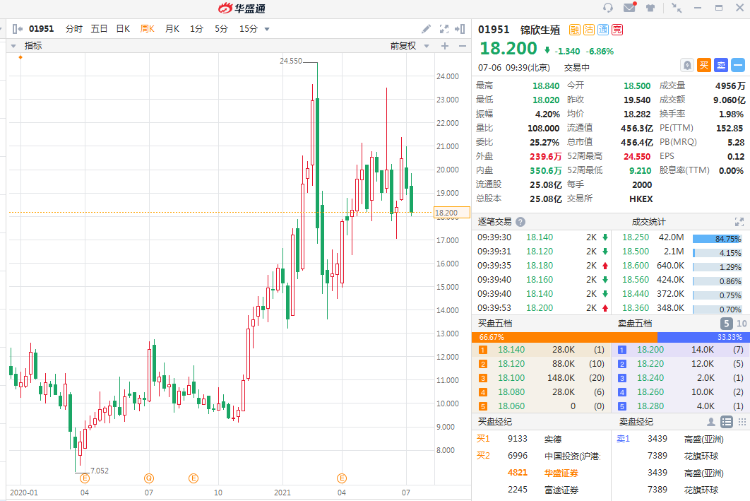
Task: Click the 84.75% volume distribution bar
Action: point(717,238)
